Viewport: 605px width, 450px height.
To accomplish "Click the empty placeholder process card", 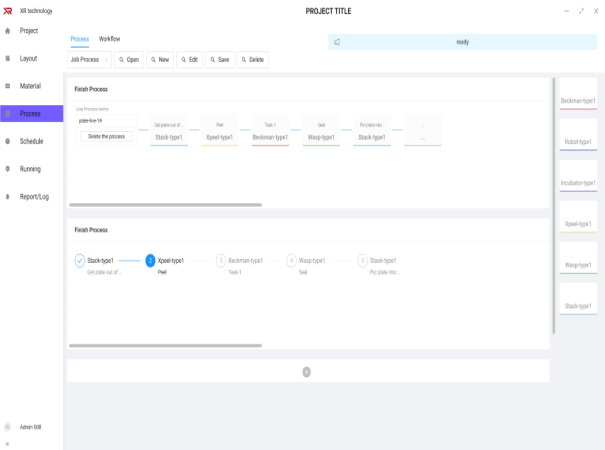I will (x=423, y=132).
